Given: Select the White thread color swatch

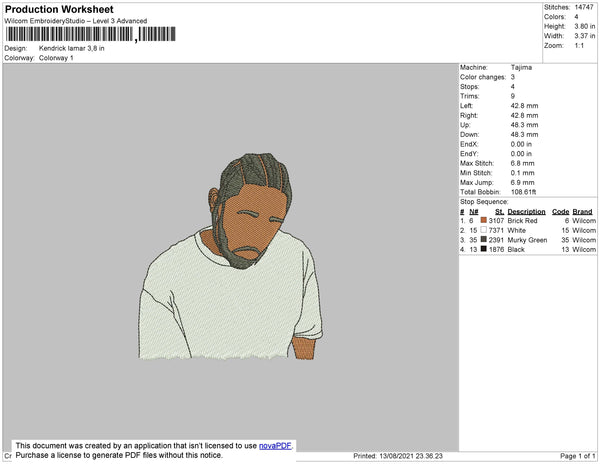Looking at the screenshot, I should point(484,230).
